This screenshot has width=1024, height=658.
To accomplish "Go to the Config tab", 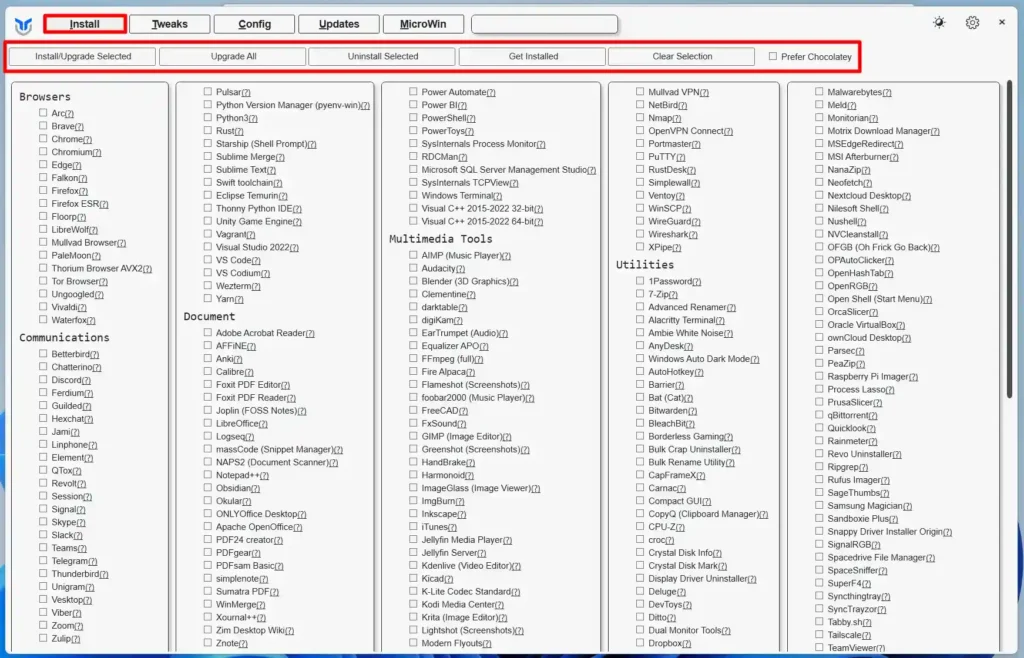I will pos(254,24).
